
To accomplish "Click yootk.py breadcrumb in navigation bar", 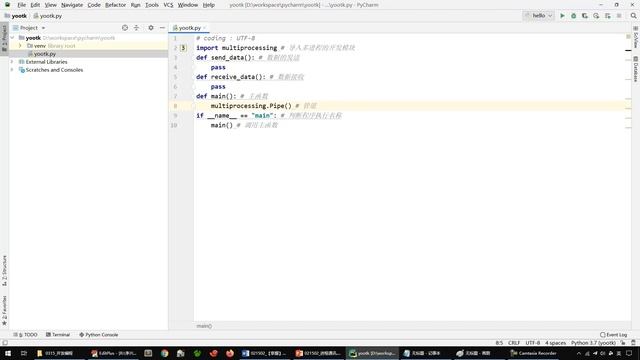I will click(x=48, y=16).
